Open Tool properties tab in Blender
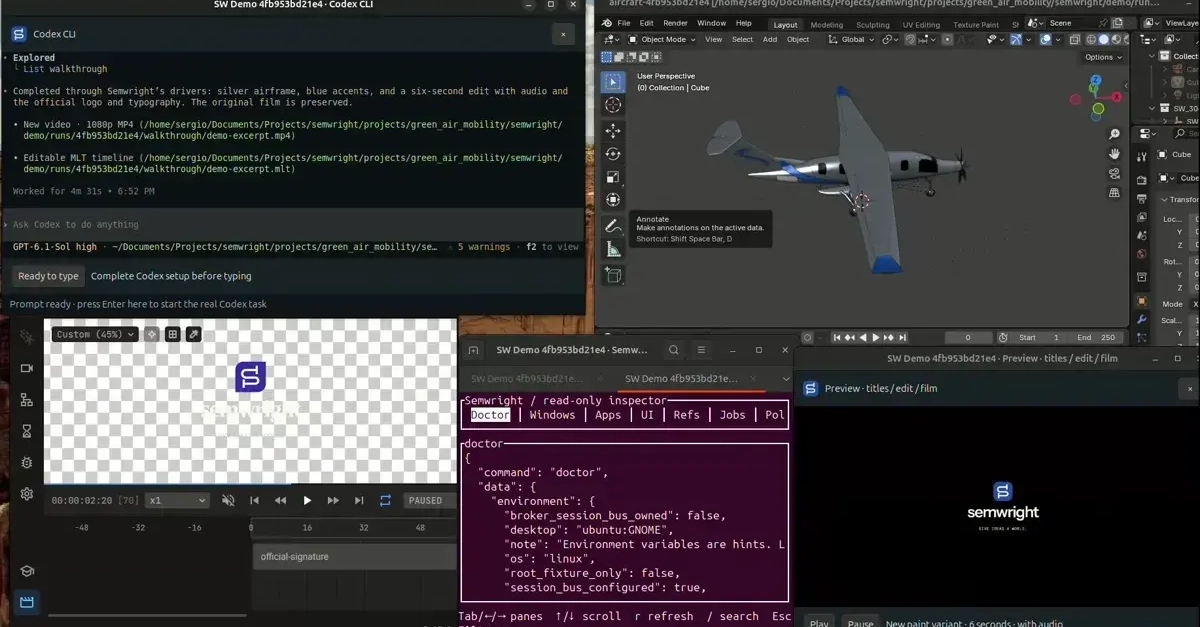 pos(1141,155)
